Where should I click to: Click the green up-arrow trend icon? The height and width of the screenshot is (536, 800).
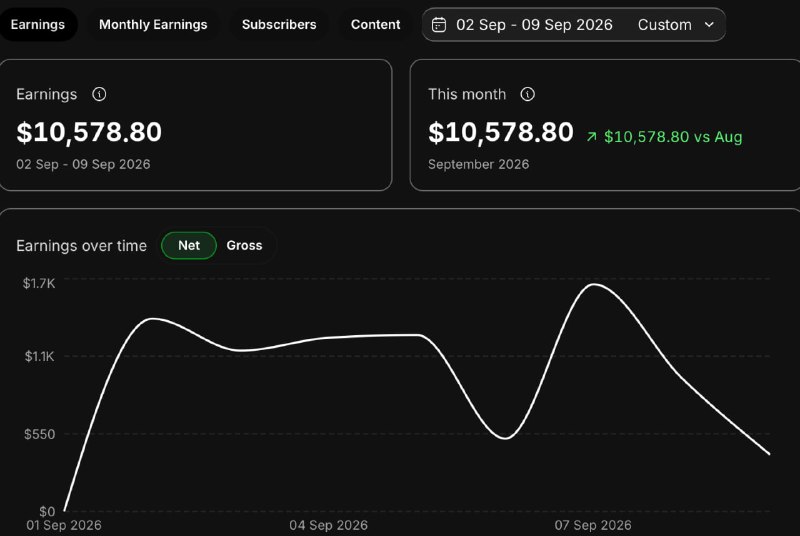click(591, 137)
